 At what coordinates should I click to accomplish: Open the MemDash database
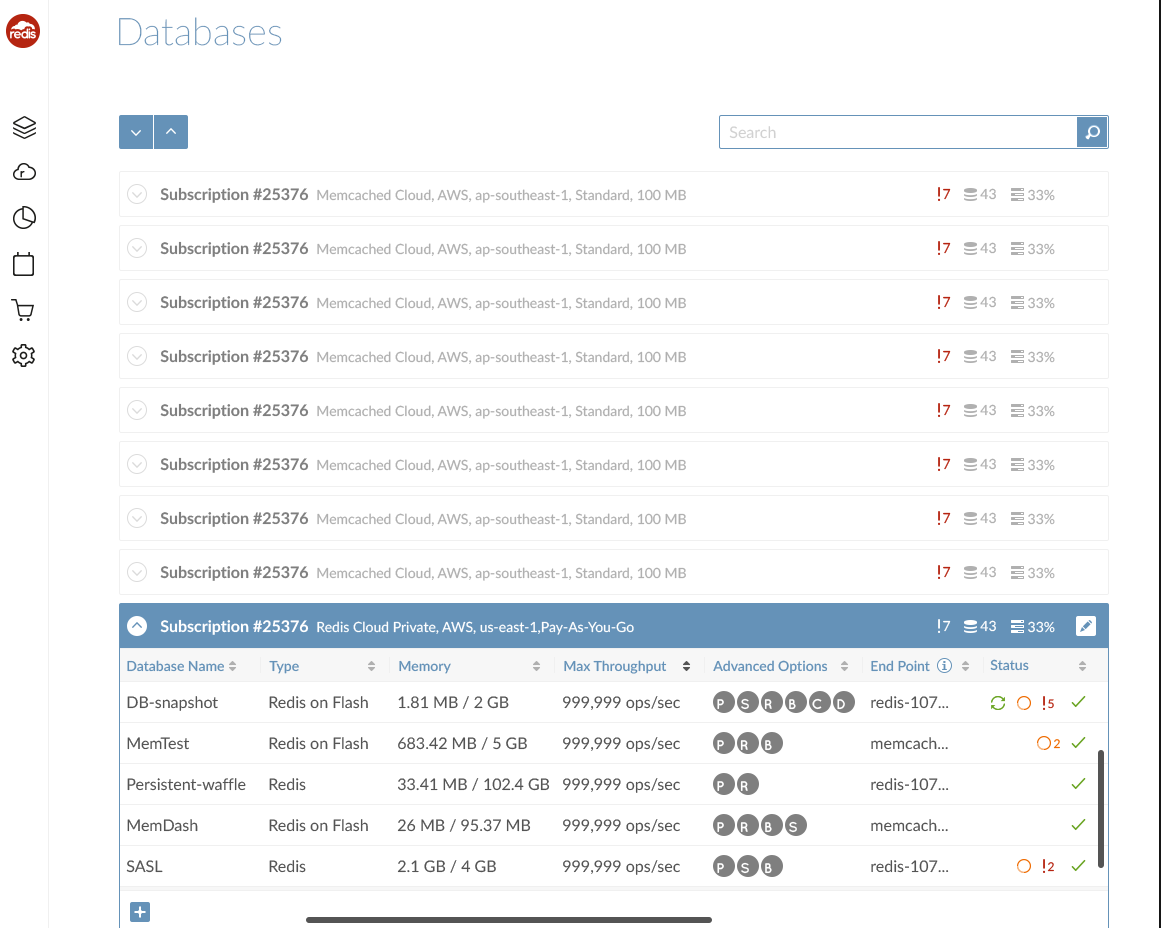(x=162, y=825)
